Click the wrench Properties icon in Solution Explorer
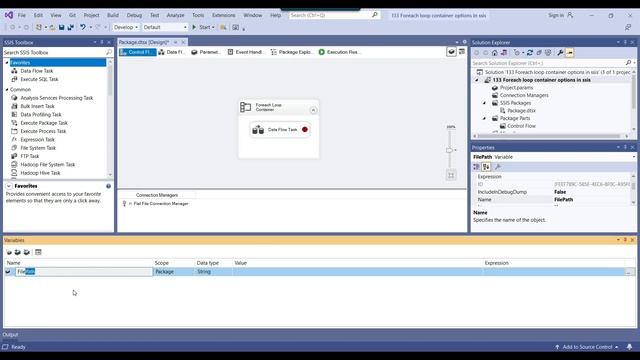The width and height of the screenshot is (640, 360). click(x=560, y=53)
